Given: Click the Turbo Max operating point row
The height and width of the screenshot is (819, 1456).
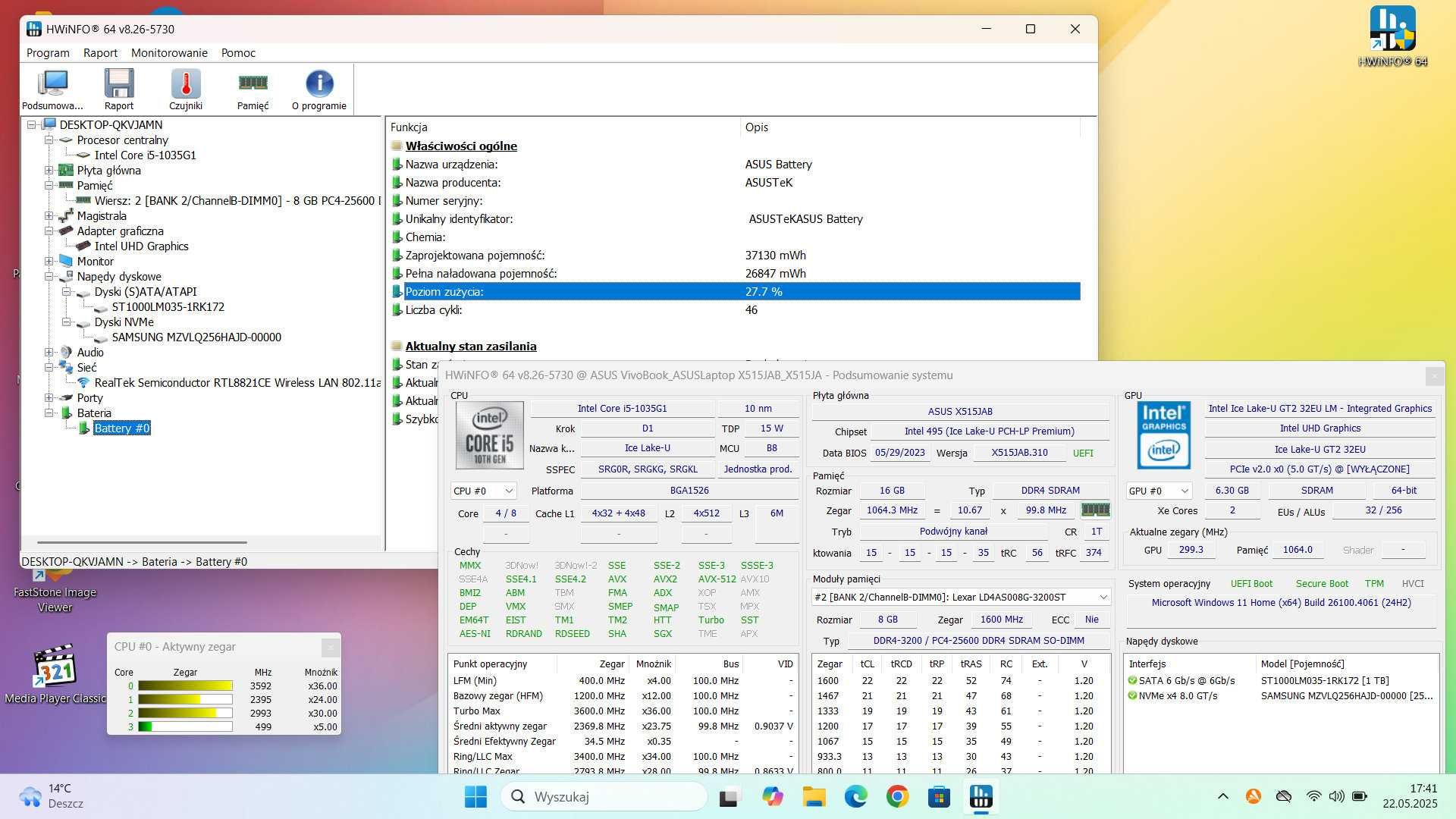Looking at the screenshot, I should tap(622, 711).
